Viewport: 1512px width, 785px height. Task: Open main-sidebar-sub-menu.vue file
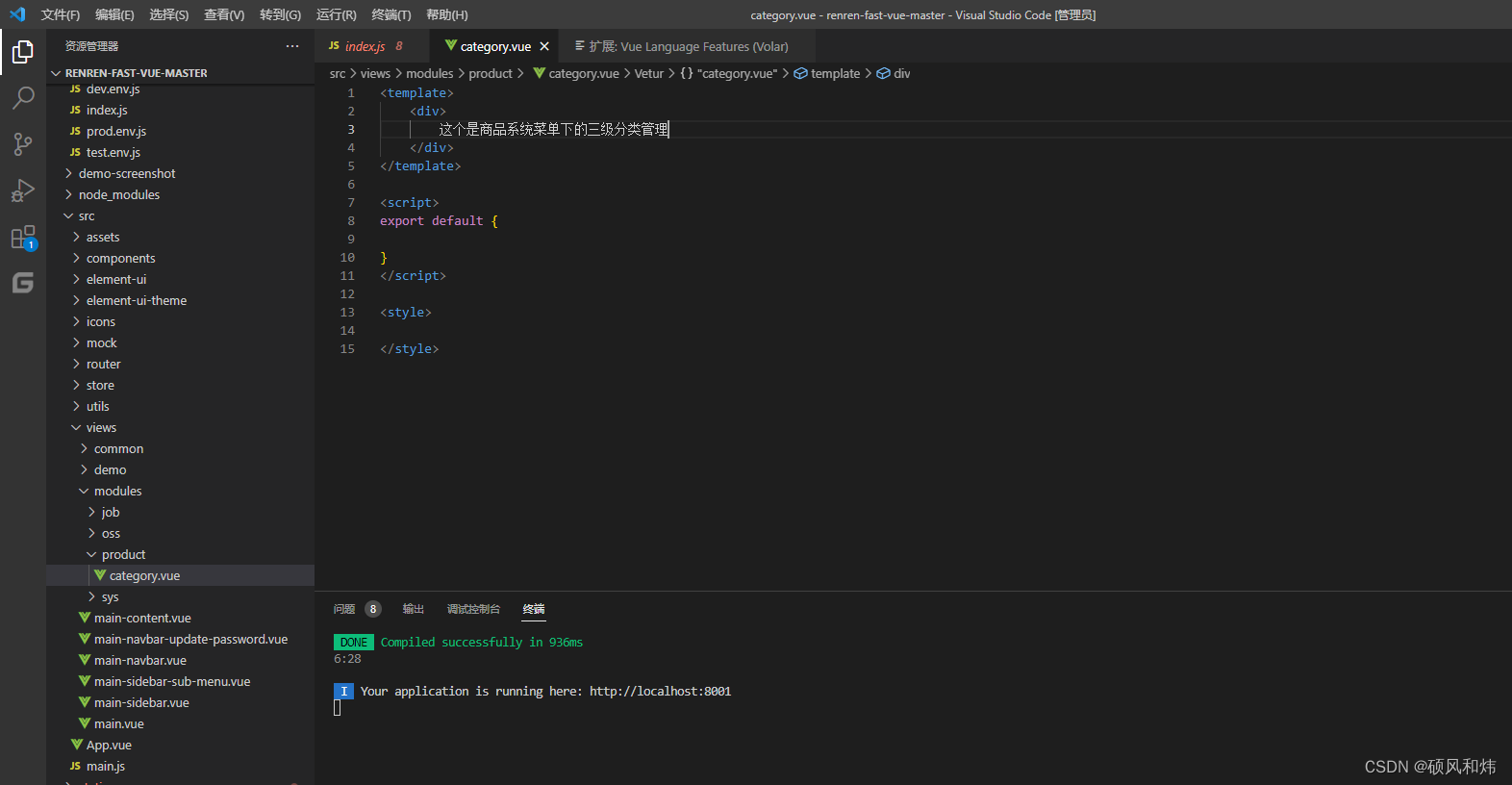coord(181,681)
